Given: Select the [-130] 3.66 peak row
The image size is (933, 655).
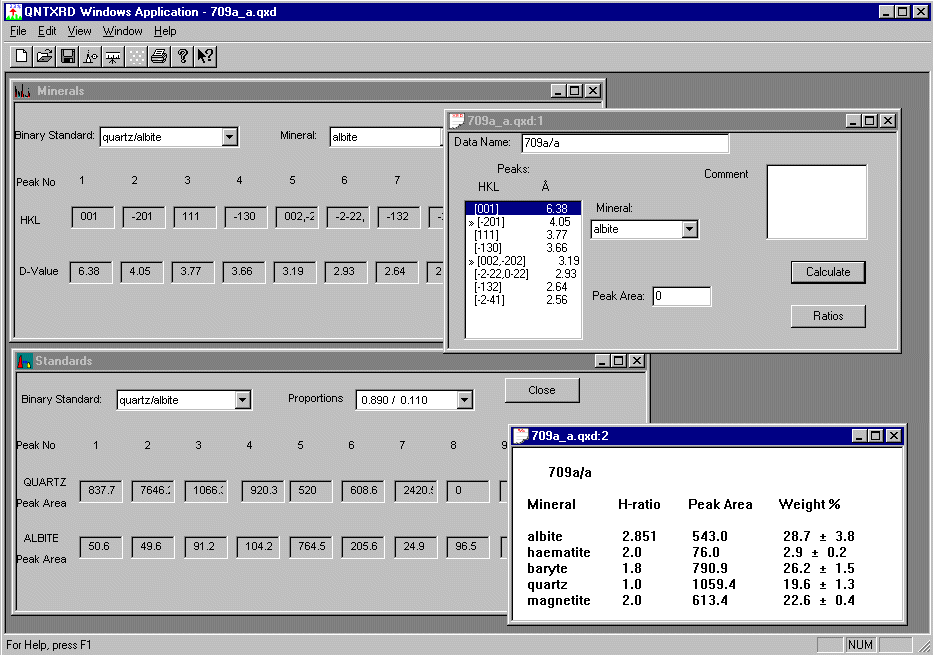Looking at the screenshot, I should 522,248.
